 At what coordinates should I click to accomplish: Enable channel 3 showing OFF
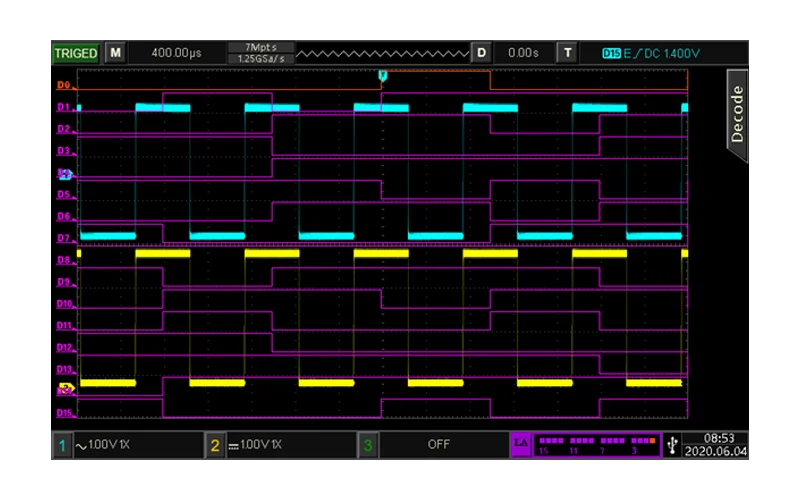[x=438, y=444]
